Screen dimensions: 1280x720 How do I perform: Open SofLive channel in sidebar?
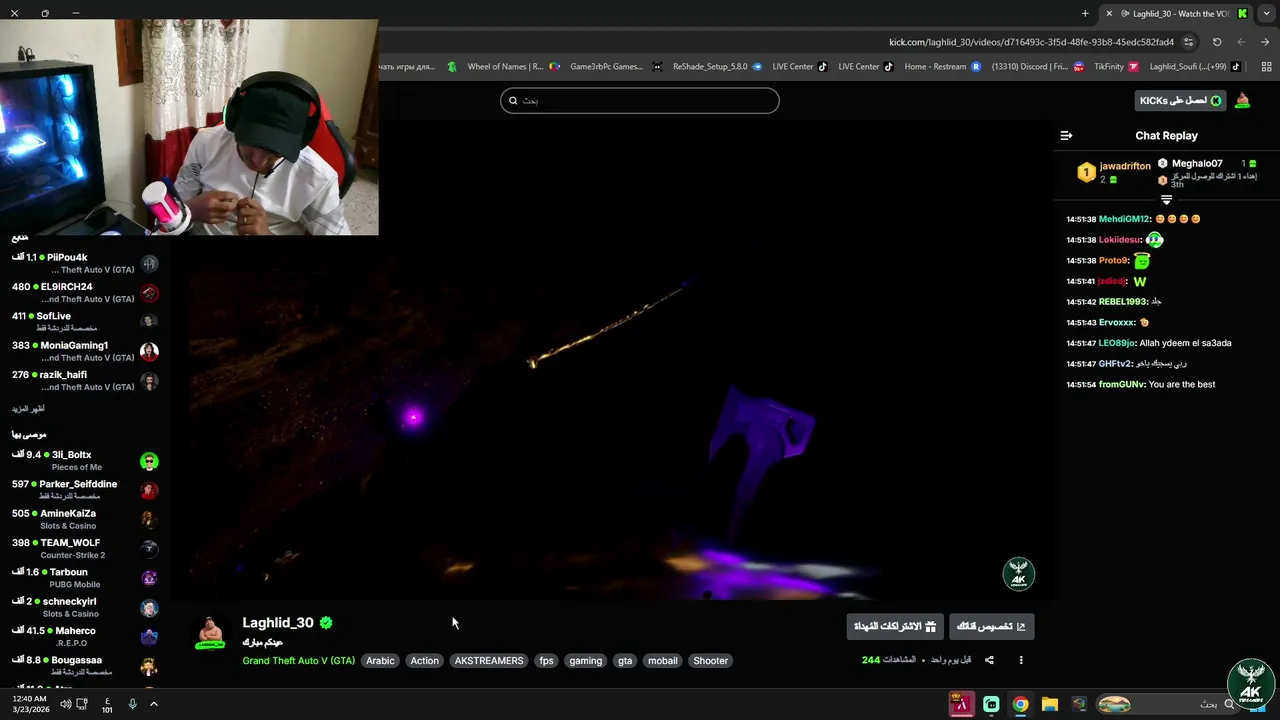(85, 322)
